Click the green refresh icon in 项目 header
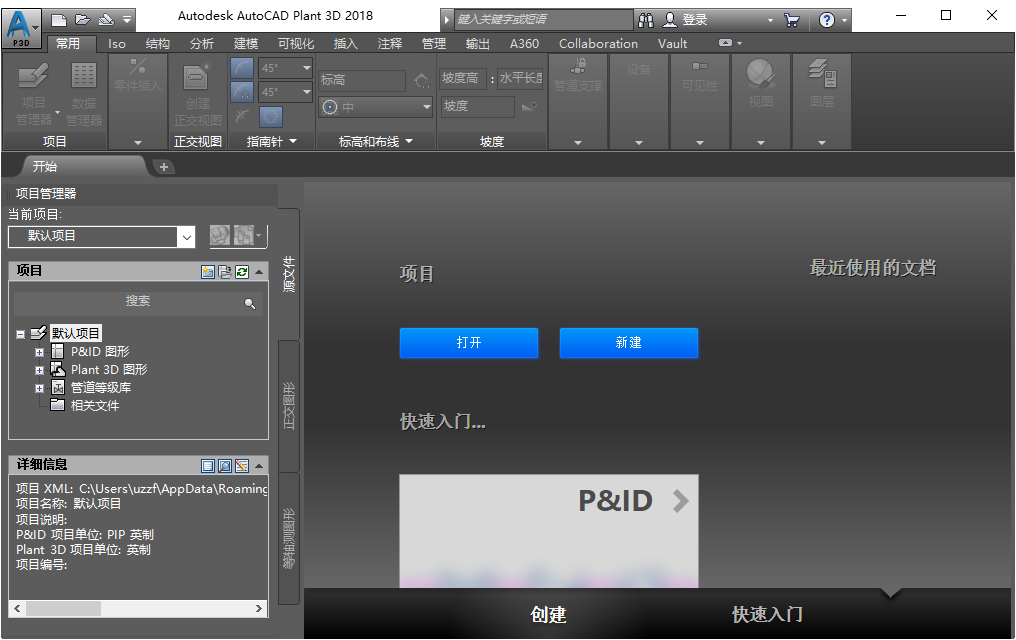 tap(242, 272)
